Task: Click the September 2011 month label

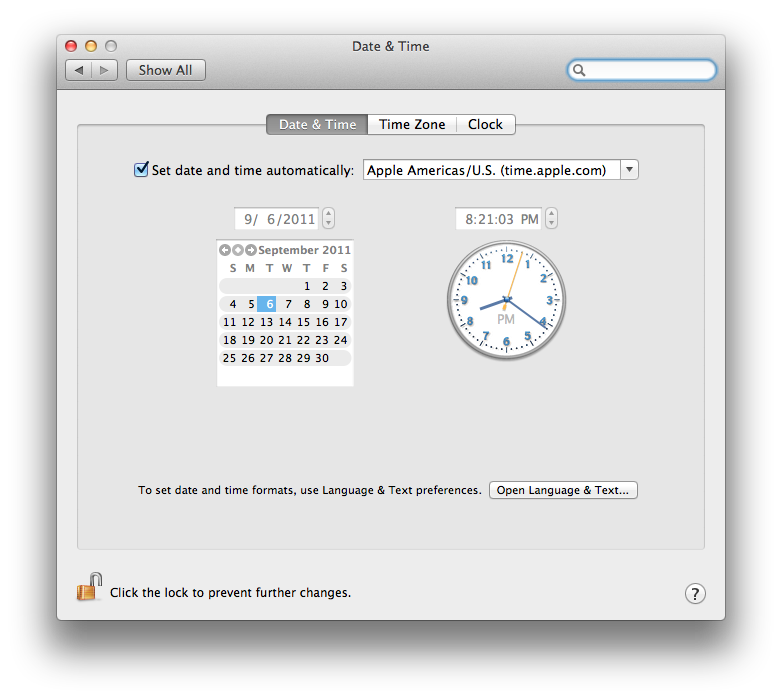Action: (x=304, y=250)
